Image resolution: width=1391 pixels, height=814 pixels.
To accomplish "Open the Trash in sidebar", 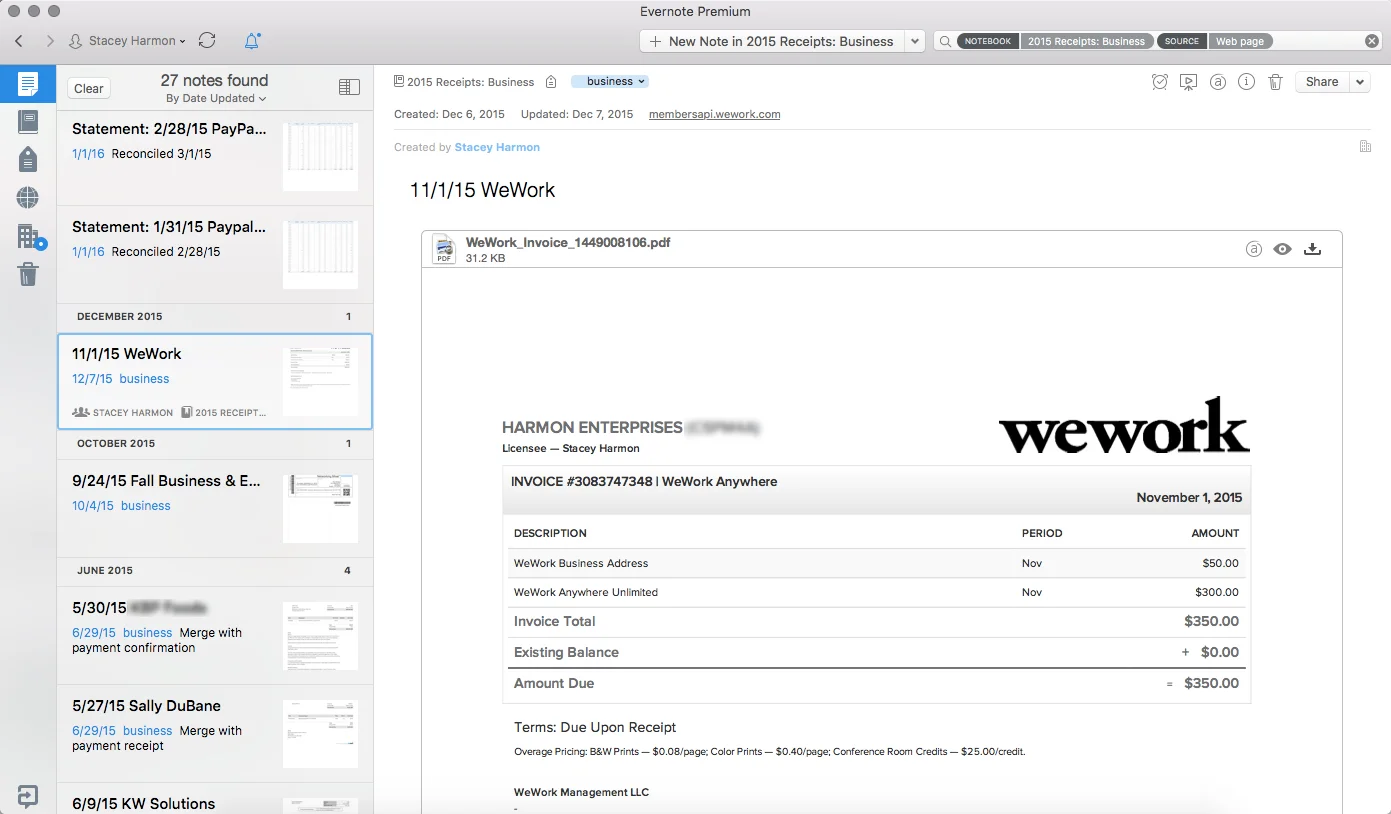I will click(28, 274).
